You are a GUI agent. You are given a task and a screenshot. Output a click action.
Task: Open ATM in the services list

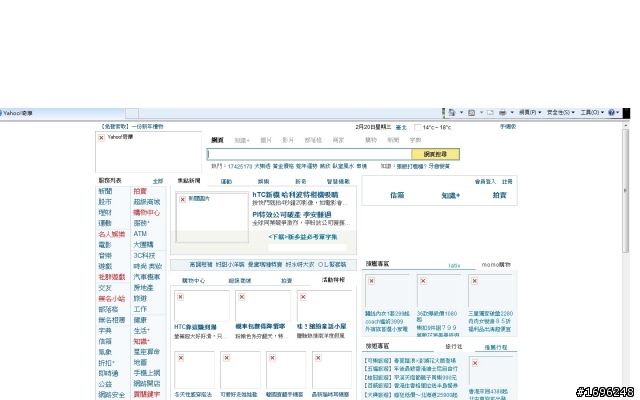coord(140,233)
